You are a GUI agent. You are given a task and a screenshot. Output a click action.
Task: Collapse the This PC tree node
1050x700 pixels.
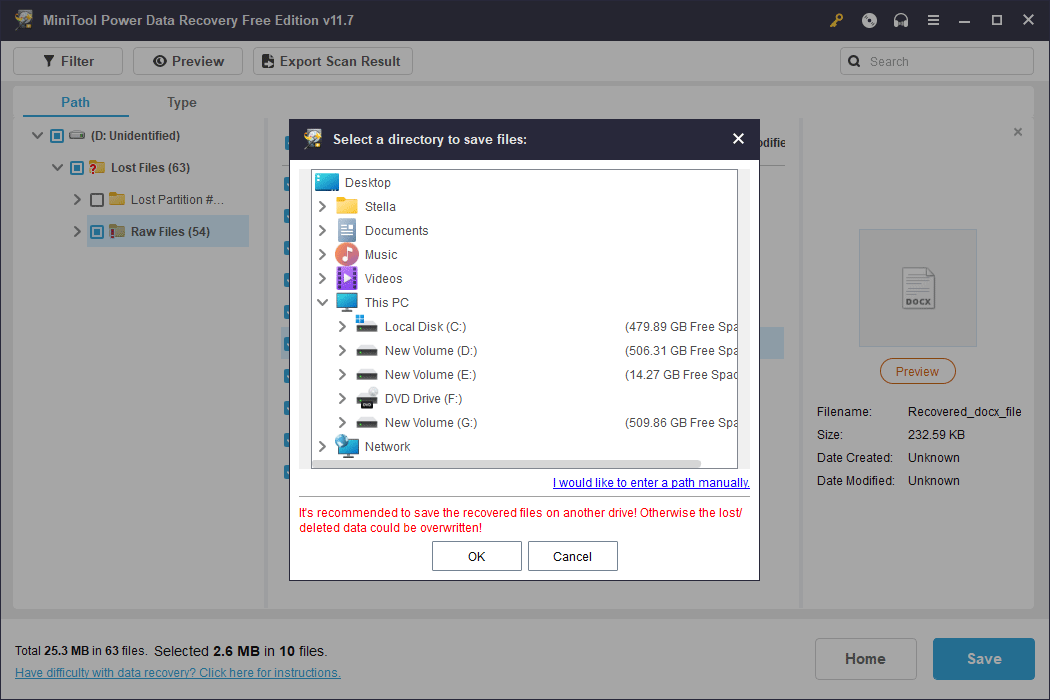[x=322, y=303]
